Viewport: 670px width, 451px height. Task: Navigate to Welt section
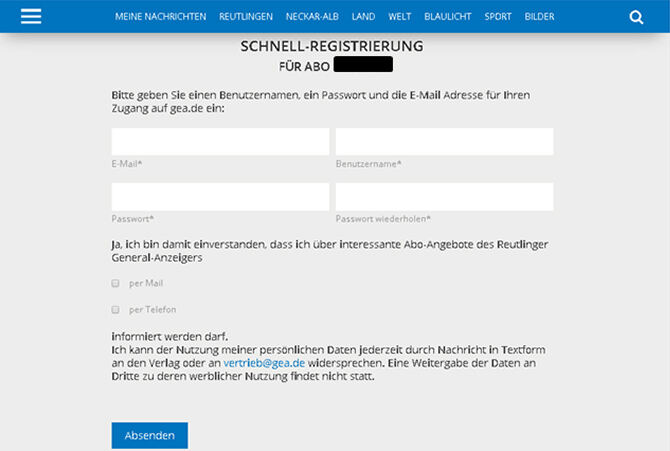[x=400, y=17]
